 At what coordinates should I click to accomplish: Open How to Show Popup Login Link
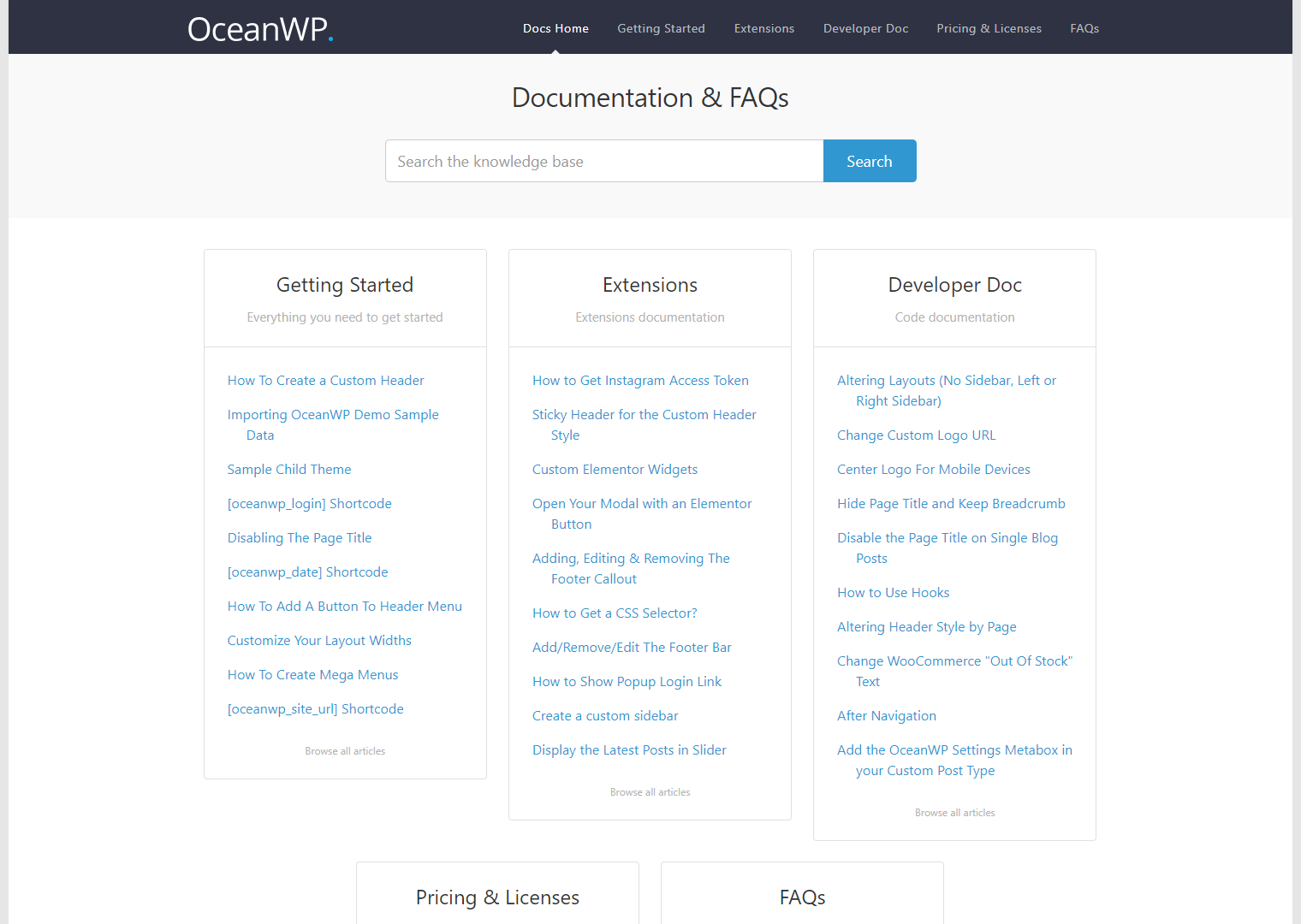(627, 682)
